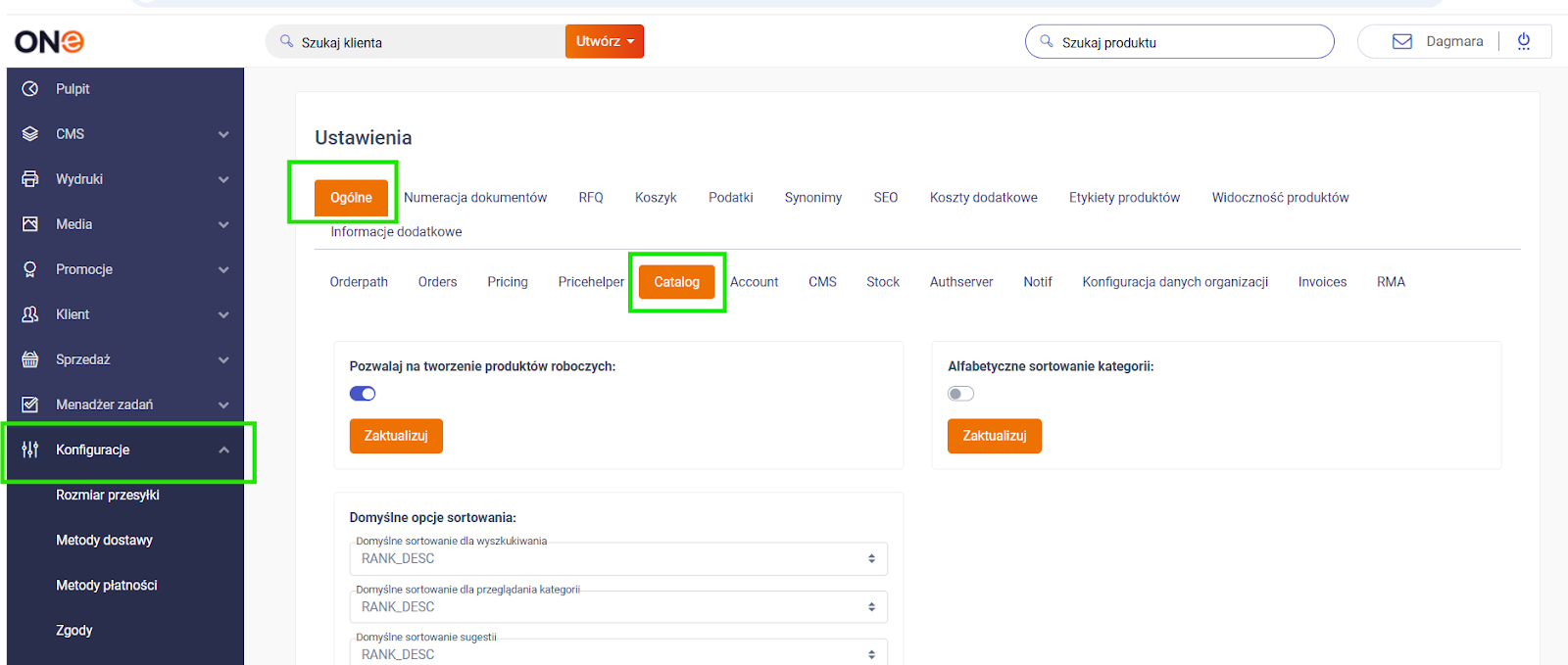Image resolution: width=1568 pixels, height=665 pixels.
Task: Open the Podatki tab
Action: (x=731, y=197)
